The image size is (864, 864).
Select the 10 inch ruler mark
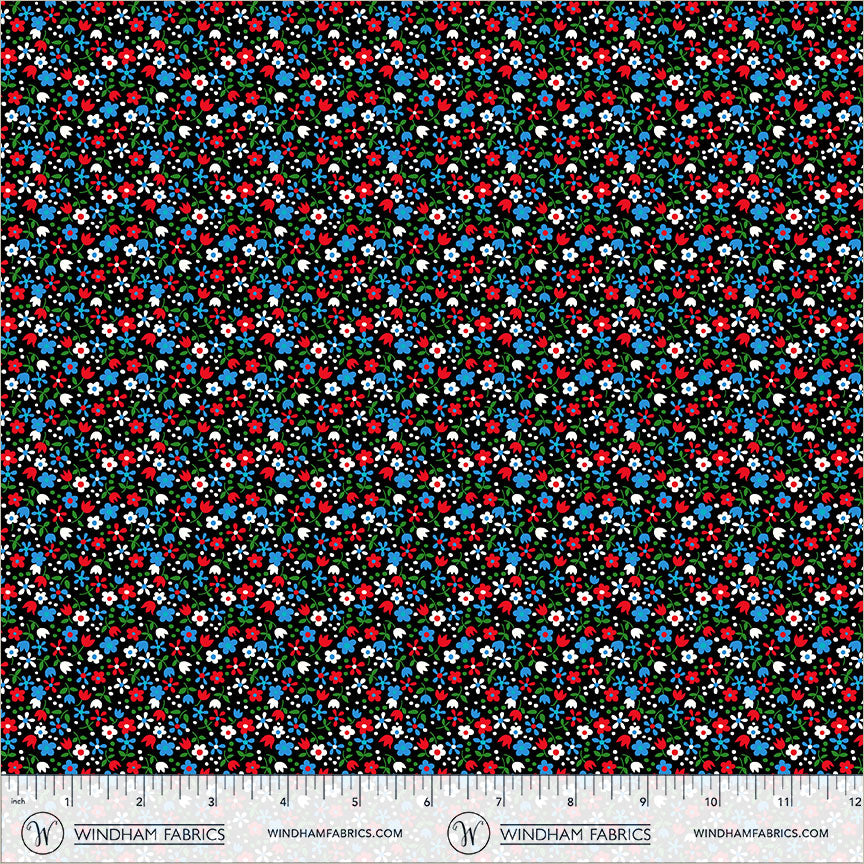[713, 802]
